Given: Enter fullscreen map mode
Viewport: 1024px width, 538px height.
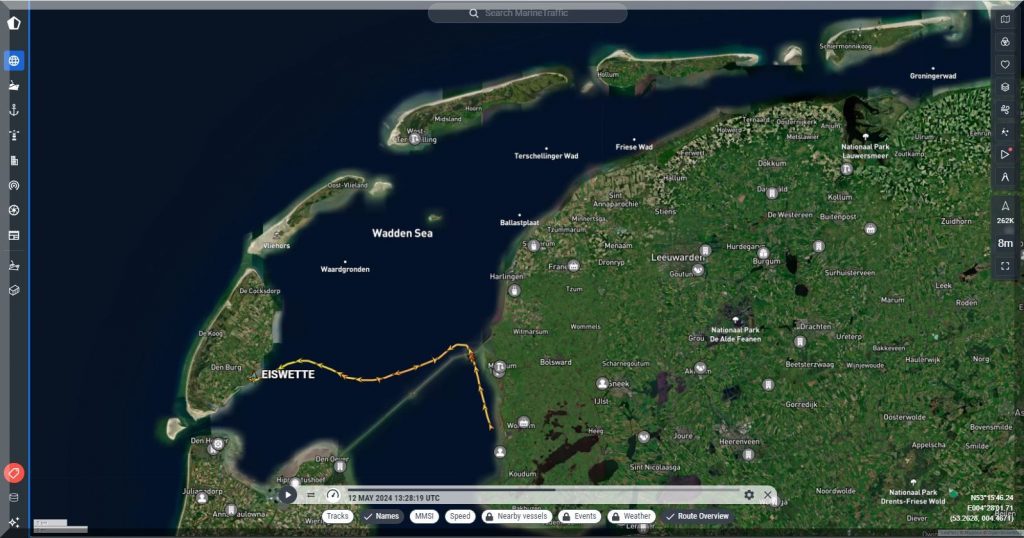Looking at the screenshot, I should (x=1005, y=266).
